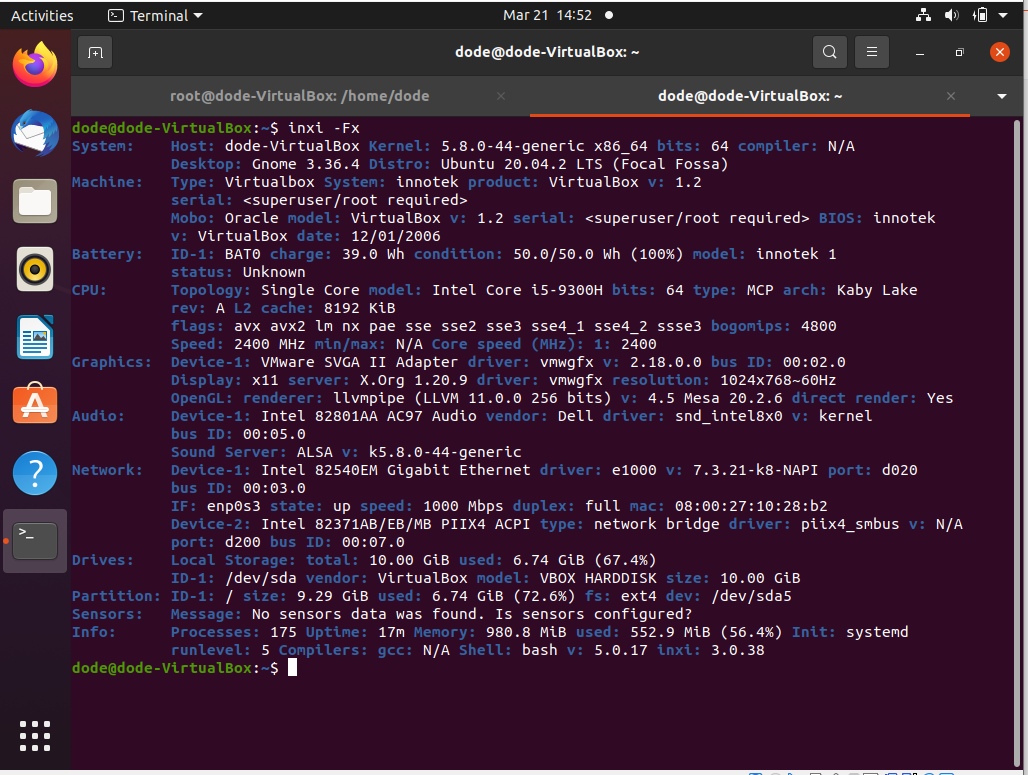The width and height of the screenshot is (1028, 775).
Task: Click the 'Partition:' section label
Action: (116, 596)
